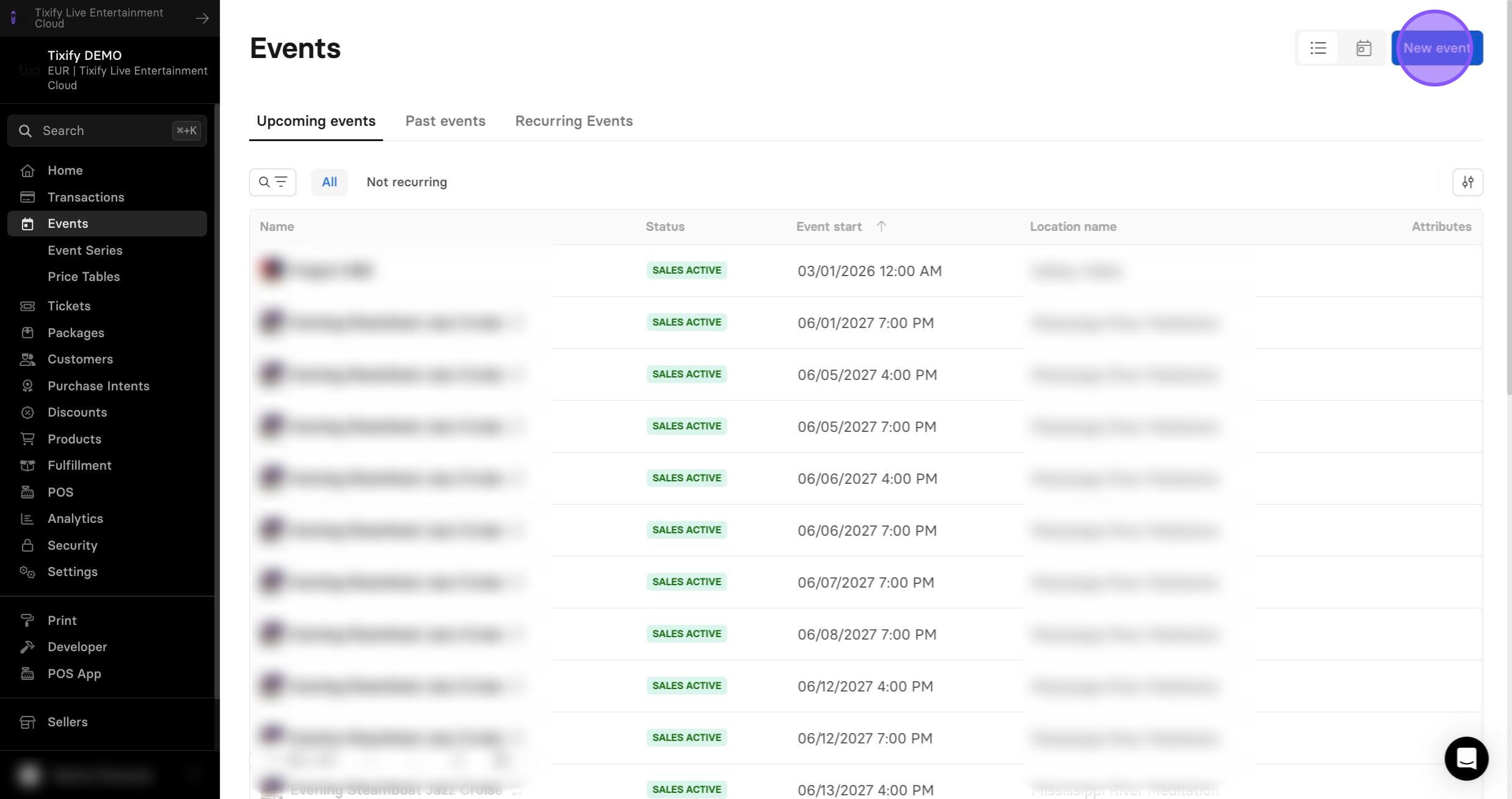Open Tixify DEMO seller switcher
This screenshot has height=799, width=1512.
pos(110,70)
